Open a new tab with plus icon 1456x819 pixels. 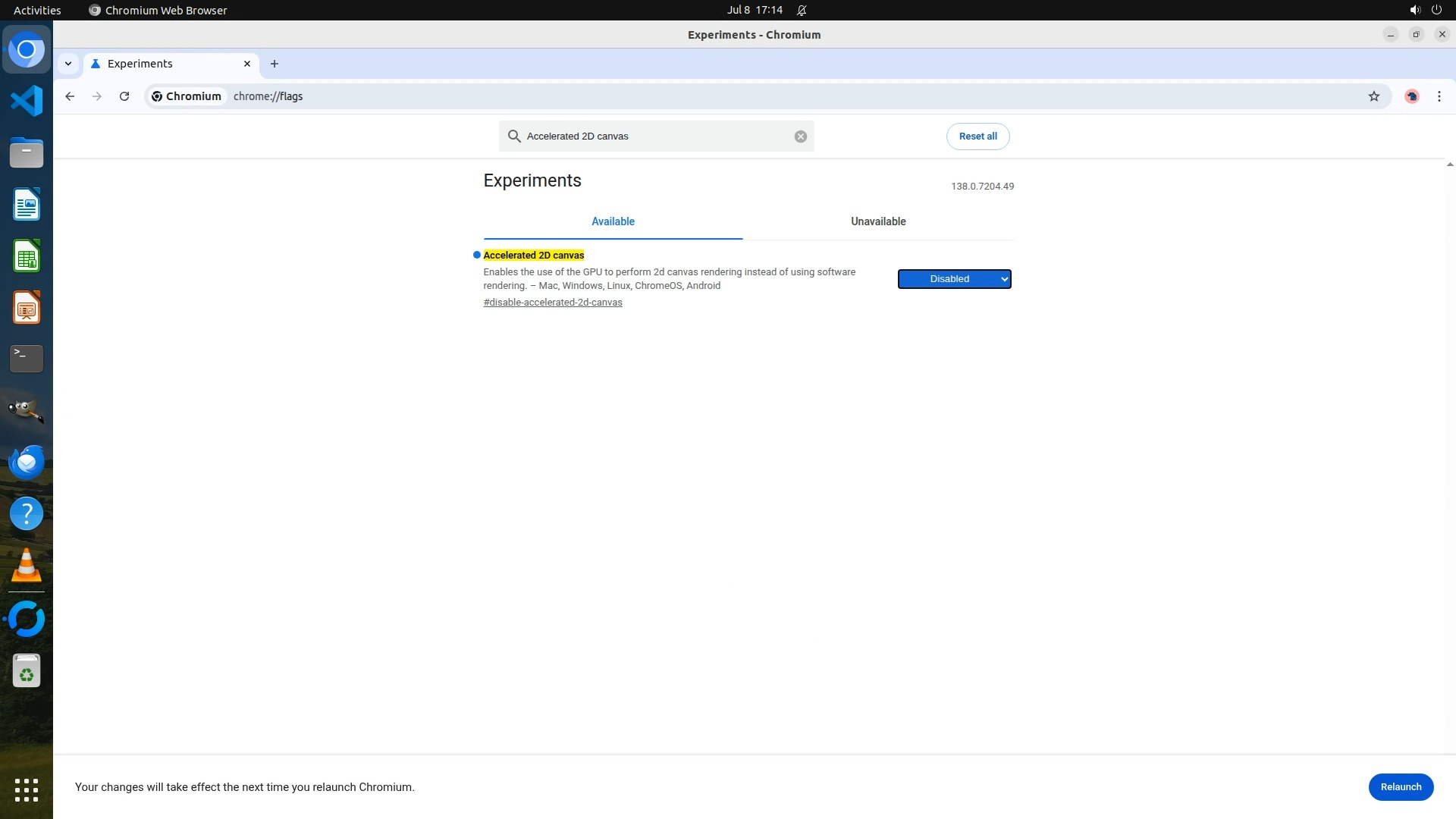pos(275,64)
